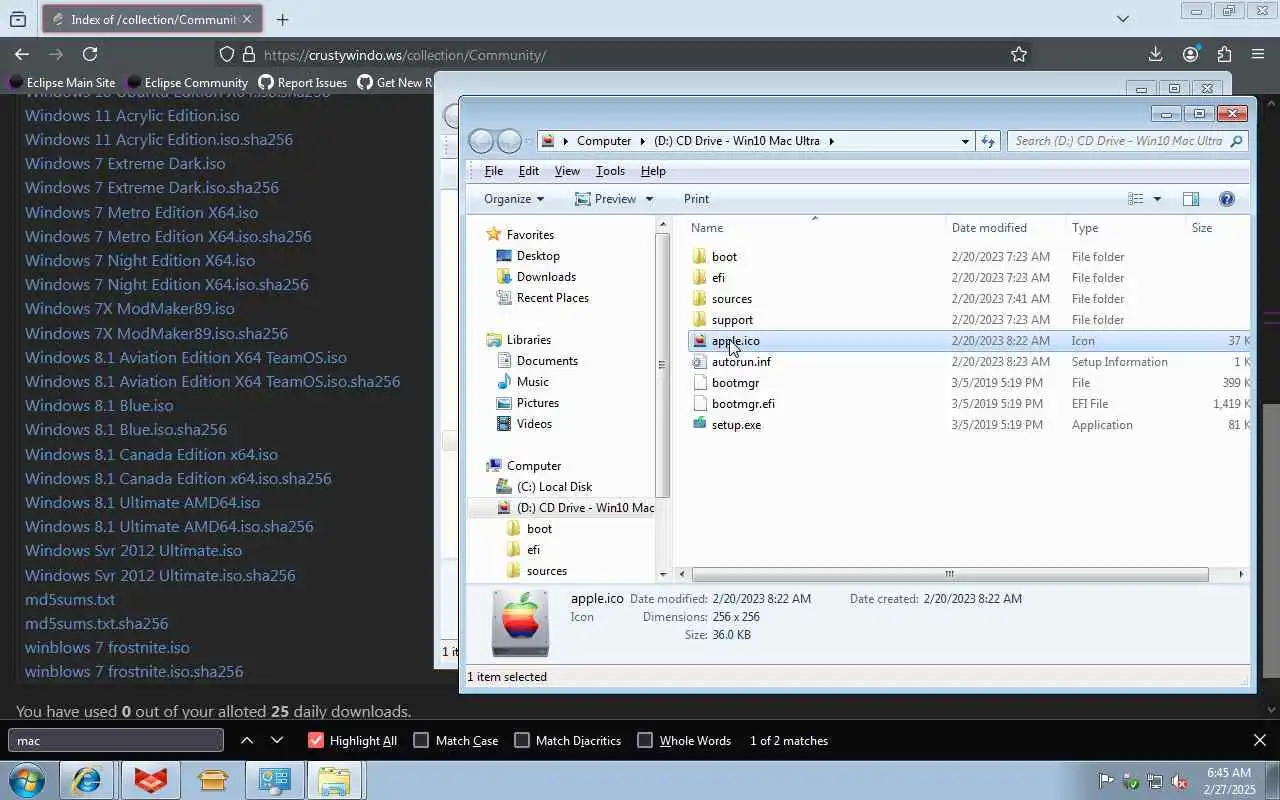
Task: Click the large apple icon preview thumbnail
Action: tap(520, 622)
